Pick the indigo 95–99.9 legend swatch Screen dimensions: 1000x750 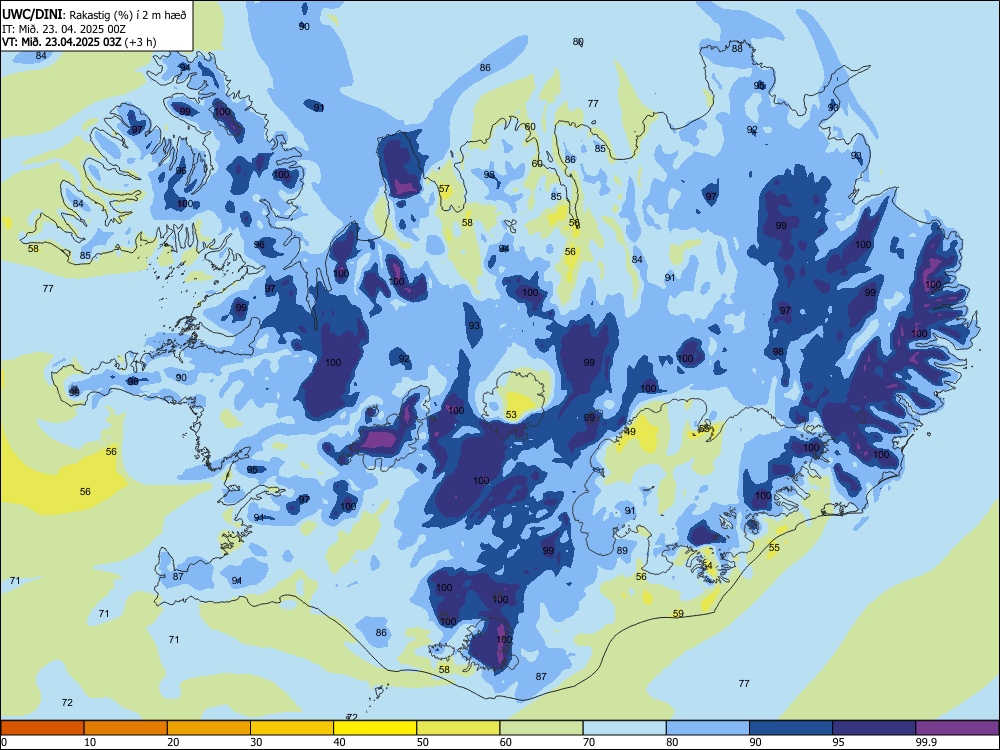click(874, 728)
